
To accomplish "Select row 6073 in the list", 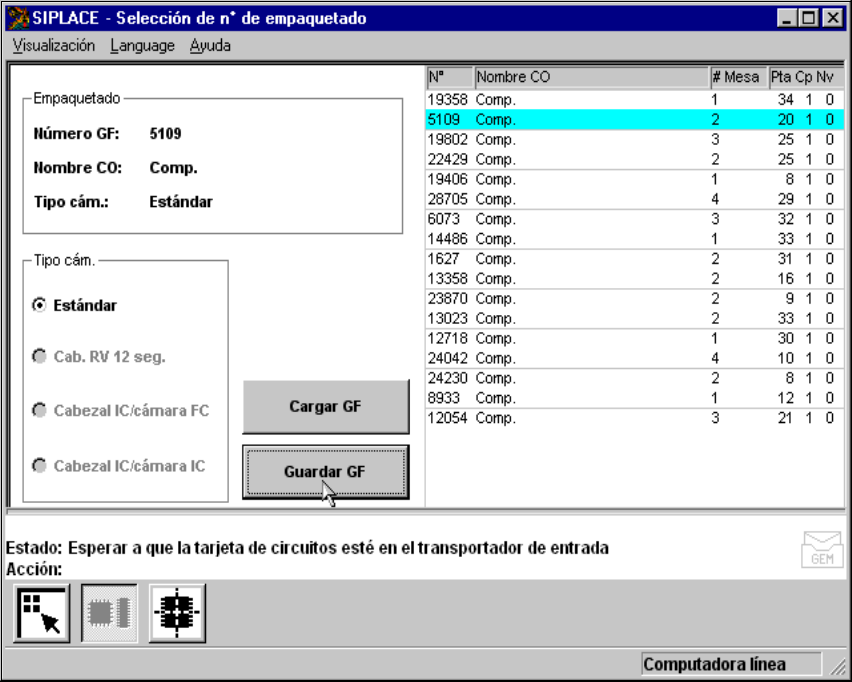I will click(x=635, y=219).
